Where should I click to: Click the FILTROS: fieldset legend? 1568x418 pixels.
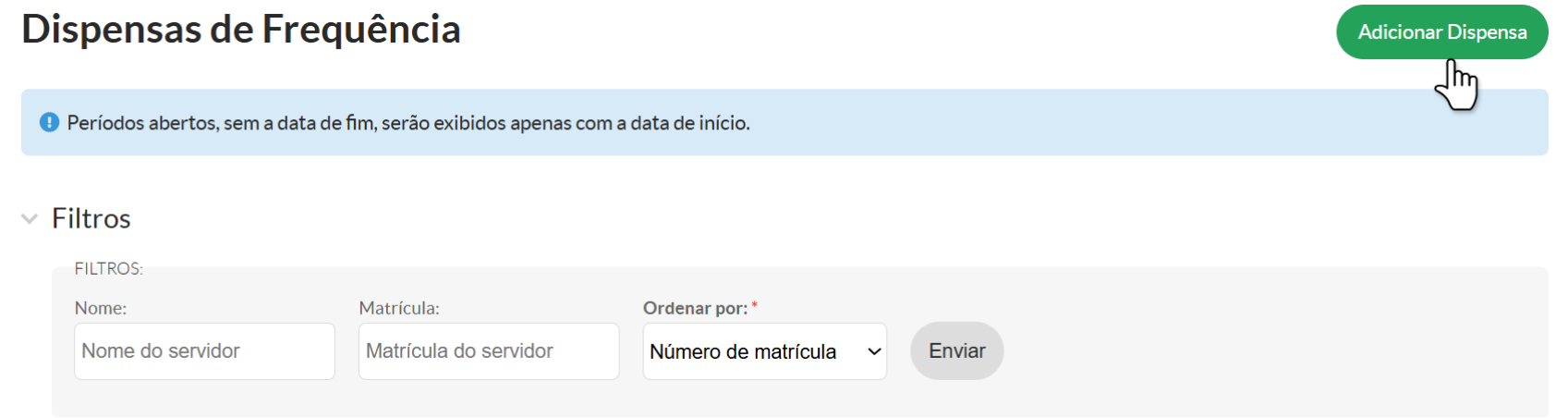click(x=109, y=269)
